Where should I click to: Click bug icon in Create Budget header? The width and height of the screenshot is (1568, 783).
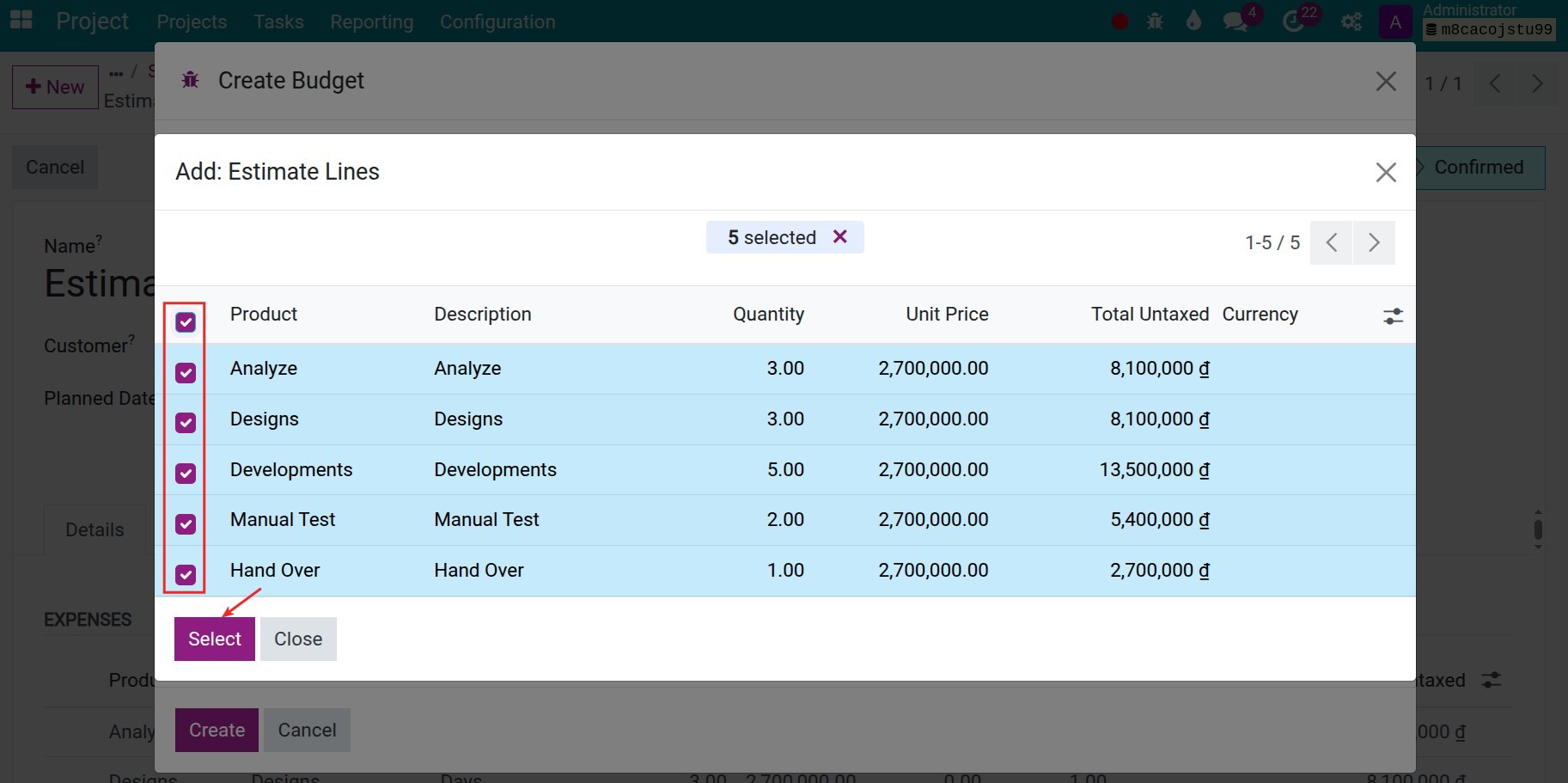[190, 80]
